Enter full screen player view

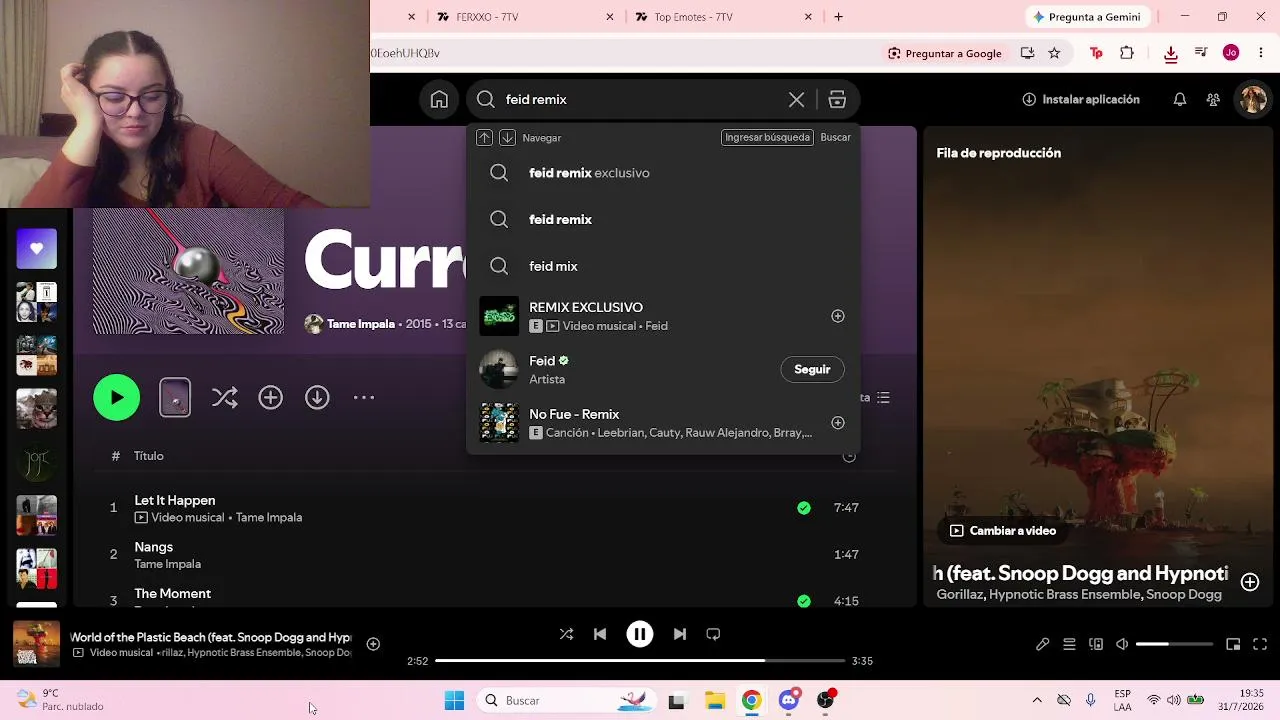tap(1260, 644)
